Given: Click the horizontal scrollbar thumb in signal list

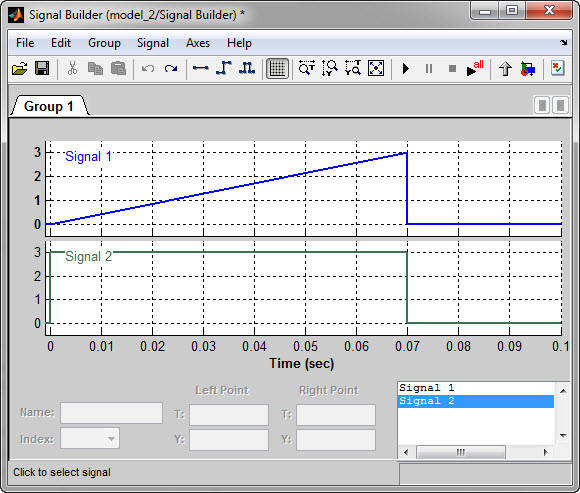Looking at the screenshot, I should tap(461, 452).
